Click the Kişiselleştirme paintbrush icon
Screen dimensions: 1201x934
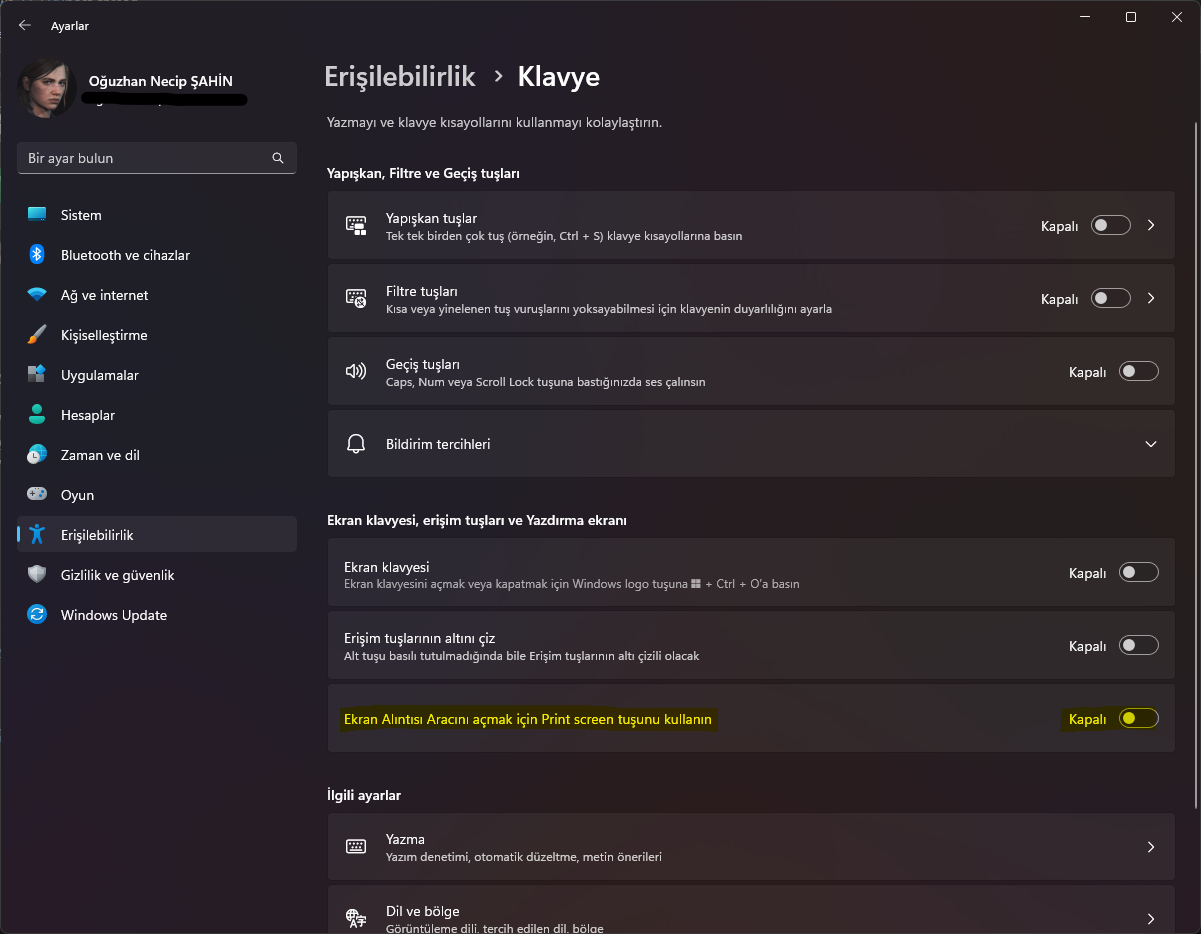coord(37,335)
